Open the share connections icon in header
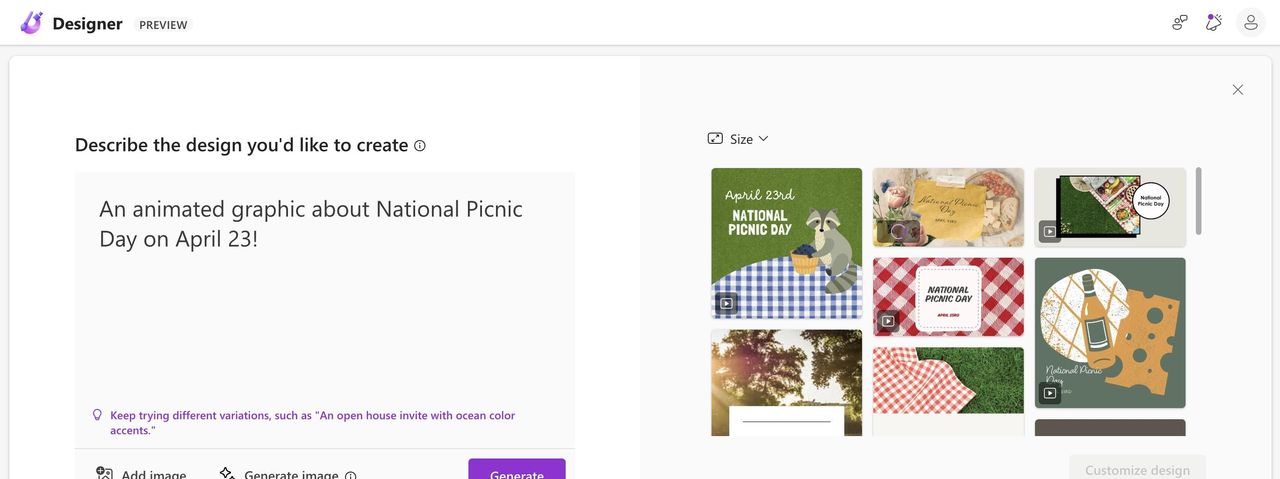This screenshot has width=1280, height=479. pyautogui.click(x=1180, y=23)
